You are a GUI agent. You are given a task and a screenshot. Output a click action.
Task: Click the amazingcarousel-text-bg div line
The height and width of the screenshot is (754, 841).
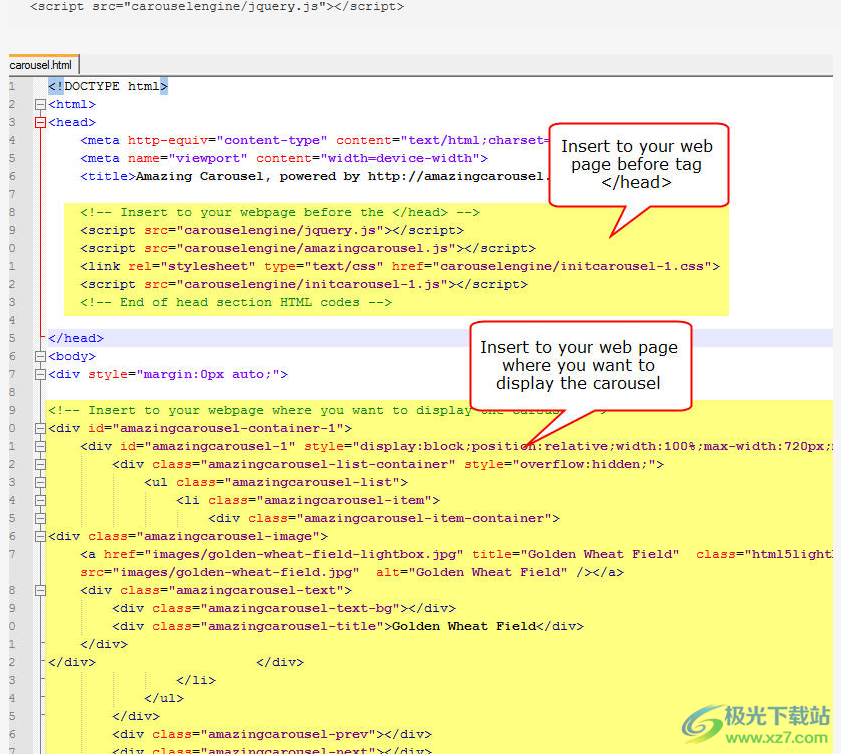coord(284,608)
